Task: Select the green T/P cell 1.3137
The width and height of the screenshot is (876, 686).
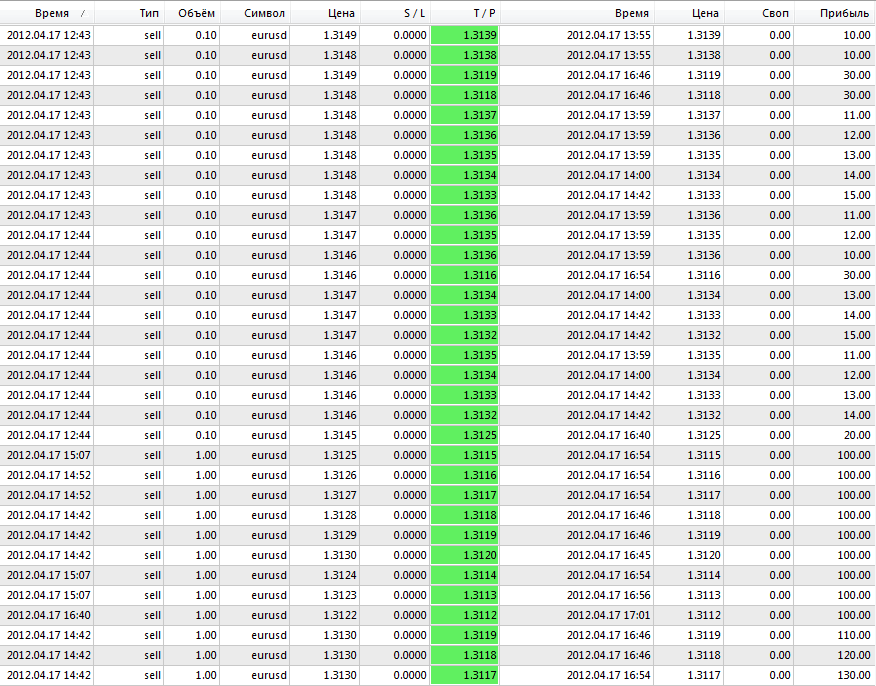Action: (464, 115)
